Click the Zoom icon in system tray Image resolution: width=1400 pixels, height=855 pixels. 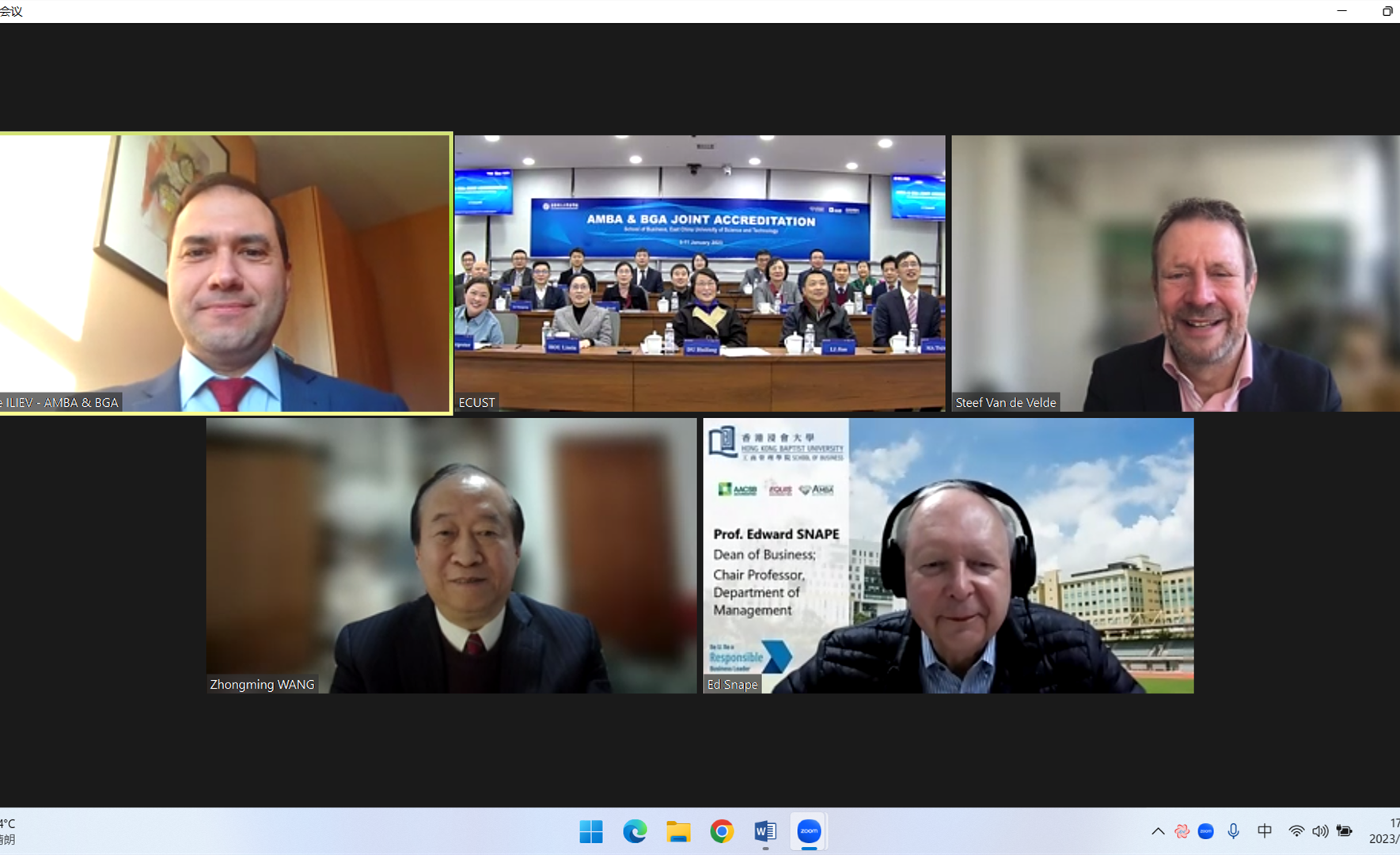click(1205, 831)
